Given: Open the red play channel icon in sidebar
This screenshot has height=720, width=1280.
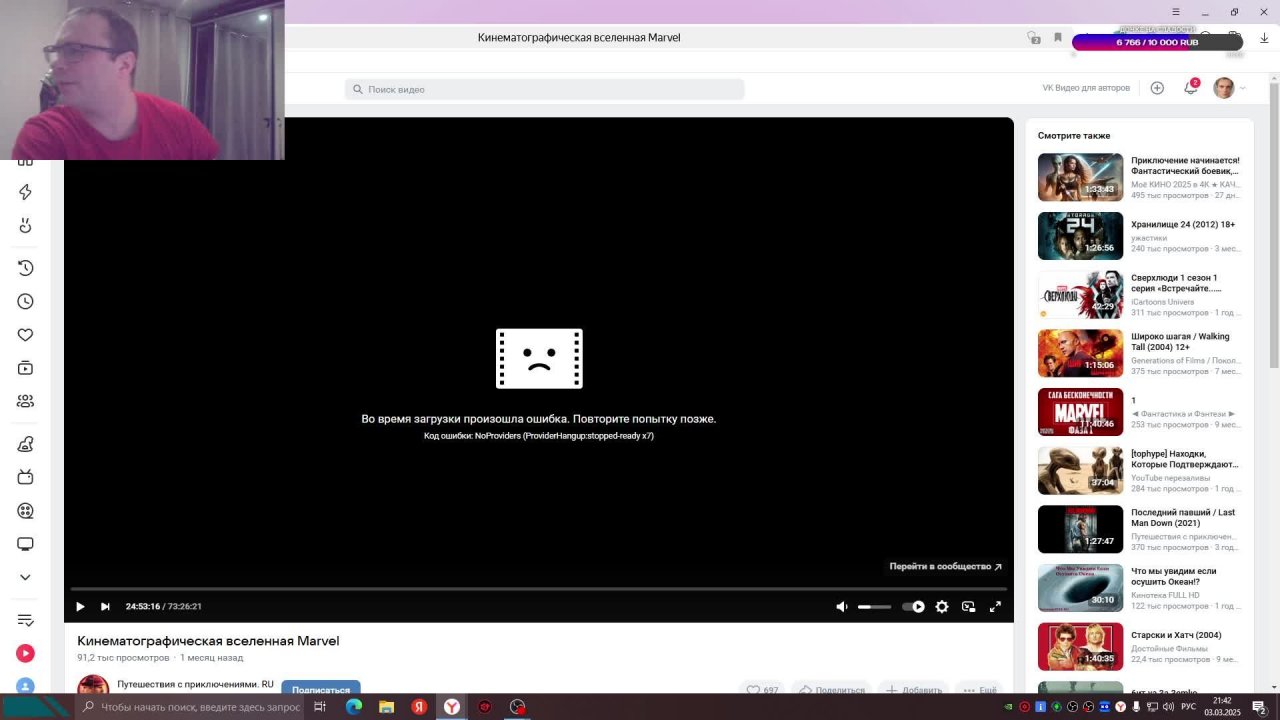Looking at the screenshot, I should tap(26, 653).
